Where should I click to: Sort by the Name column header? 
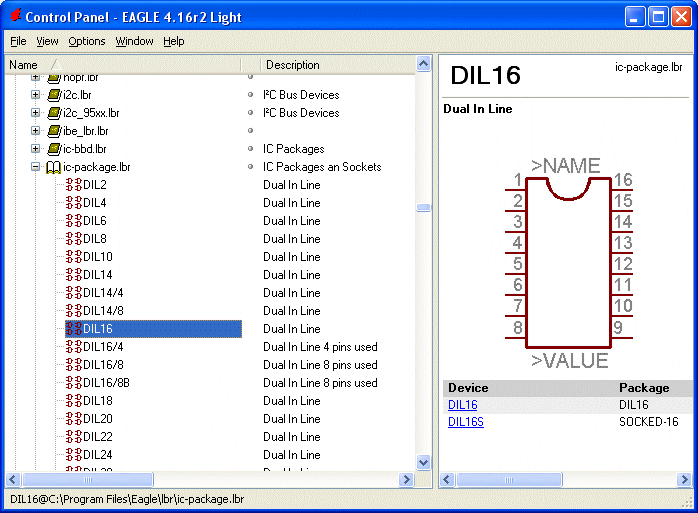(x=122, y=65)
